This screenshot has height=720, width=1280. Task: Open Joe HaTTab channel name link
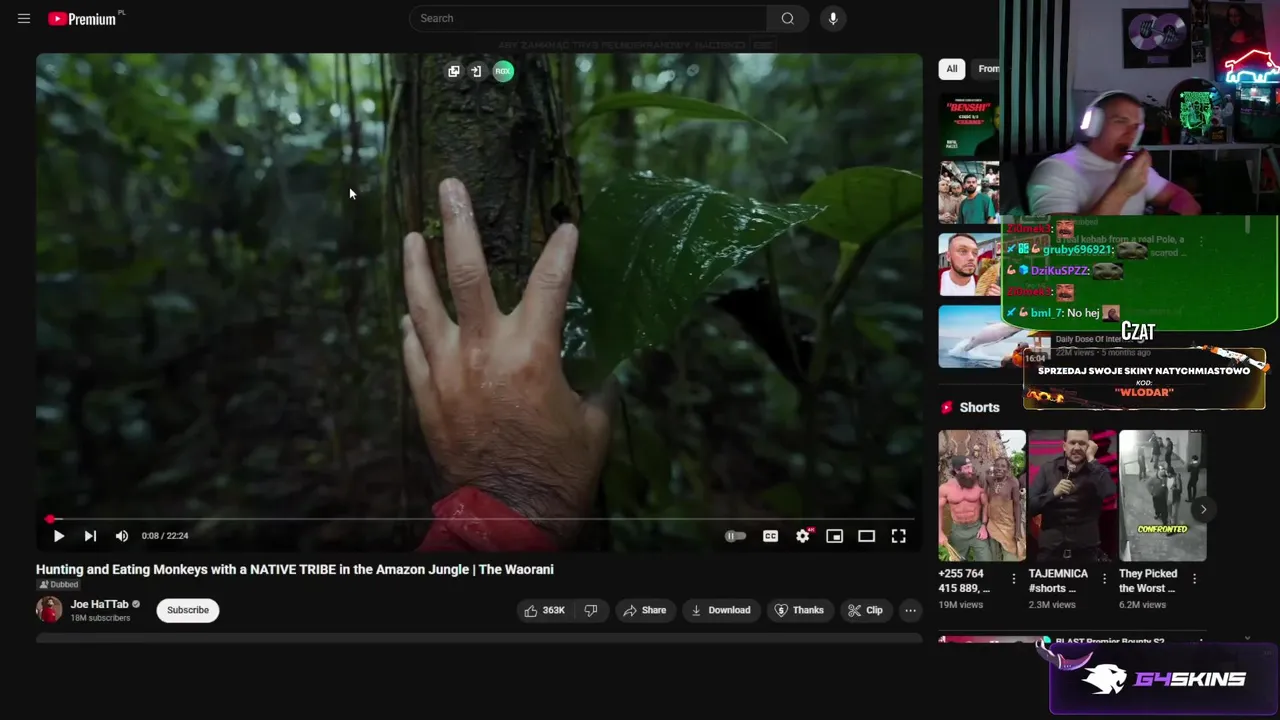pos(99,604)
